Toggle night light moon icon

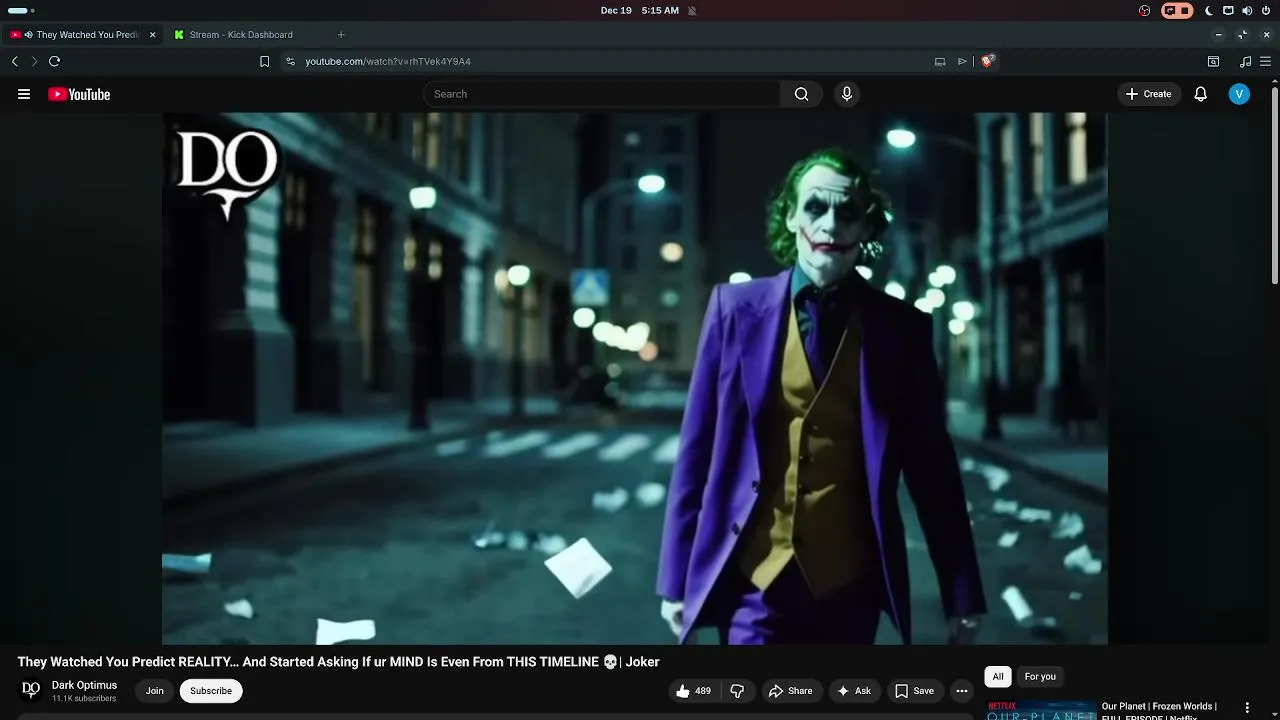coord(1209,10)
